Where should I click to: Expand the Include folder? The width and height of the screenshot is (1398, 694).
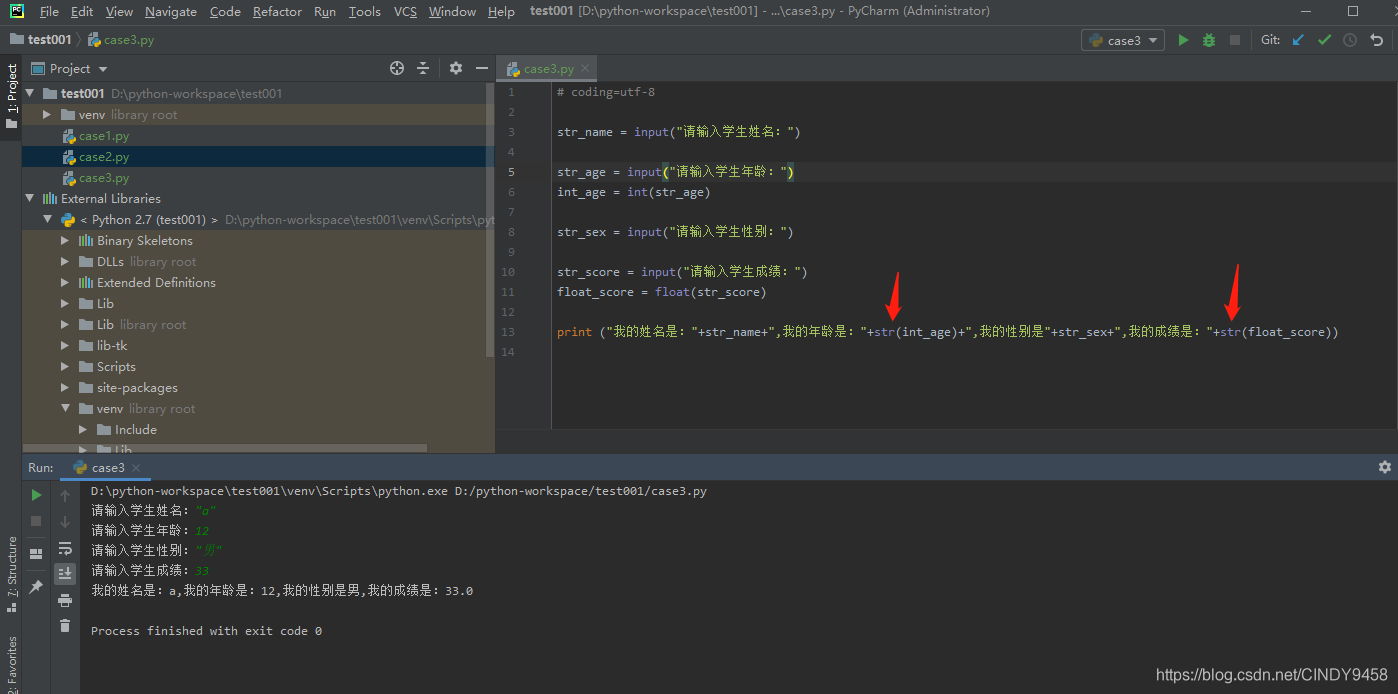[83, 429]
